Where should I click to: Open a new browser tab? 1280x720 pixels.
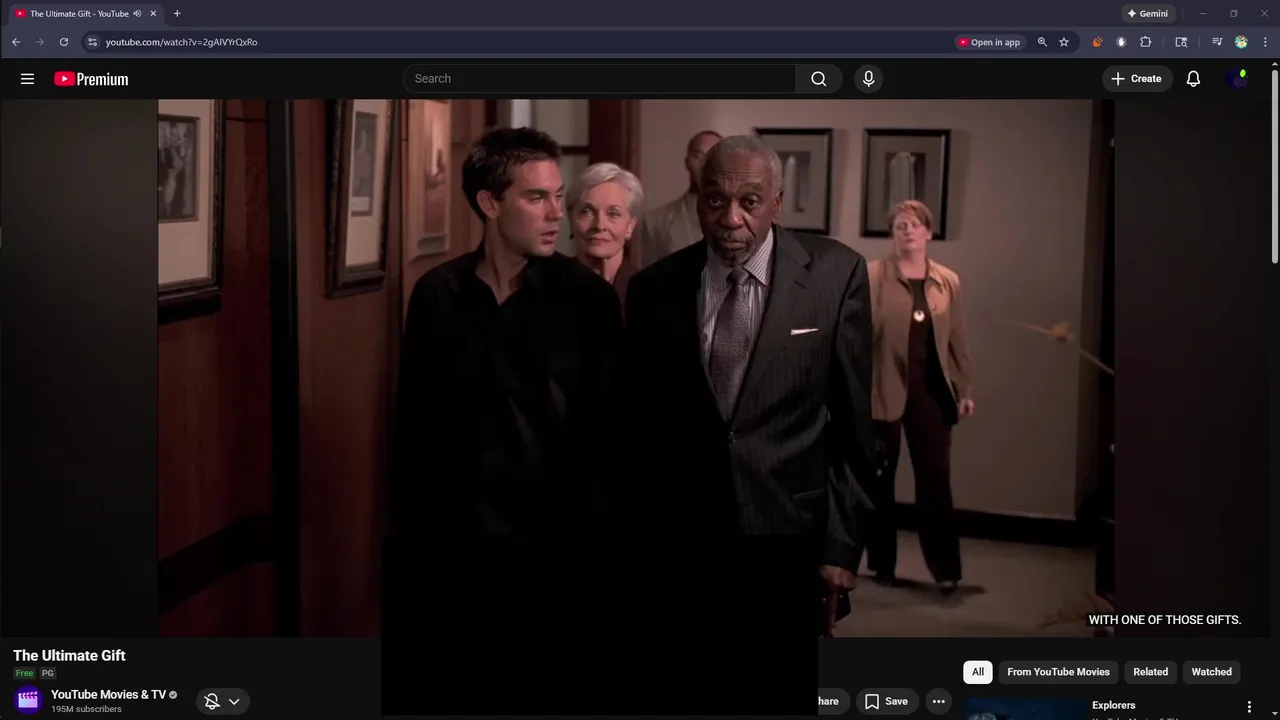[x=177, y=14]
